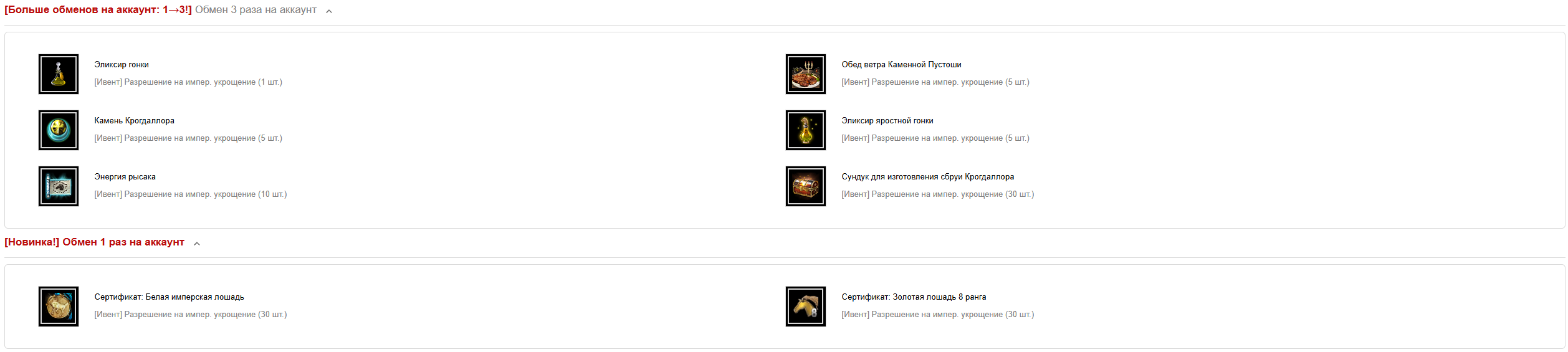The image size is (1568, 352).
Task: Open the Белая имперская лошадь certificate icon
Action: pyautogui.click(x=59, y=307)
